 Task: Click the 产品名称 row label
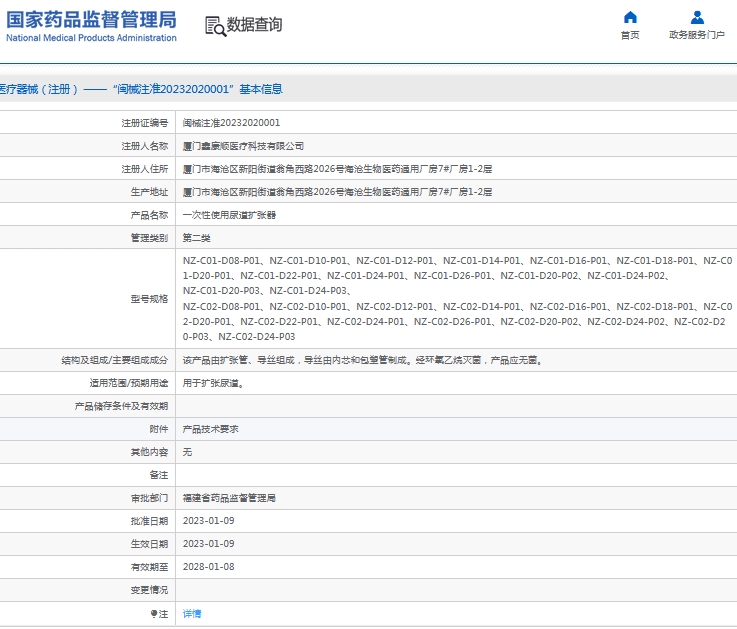149,215
